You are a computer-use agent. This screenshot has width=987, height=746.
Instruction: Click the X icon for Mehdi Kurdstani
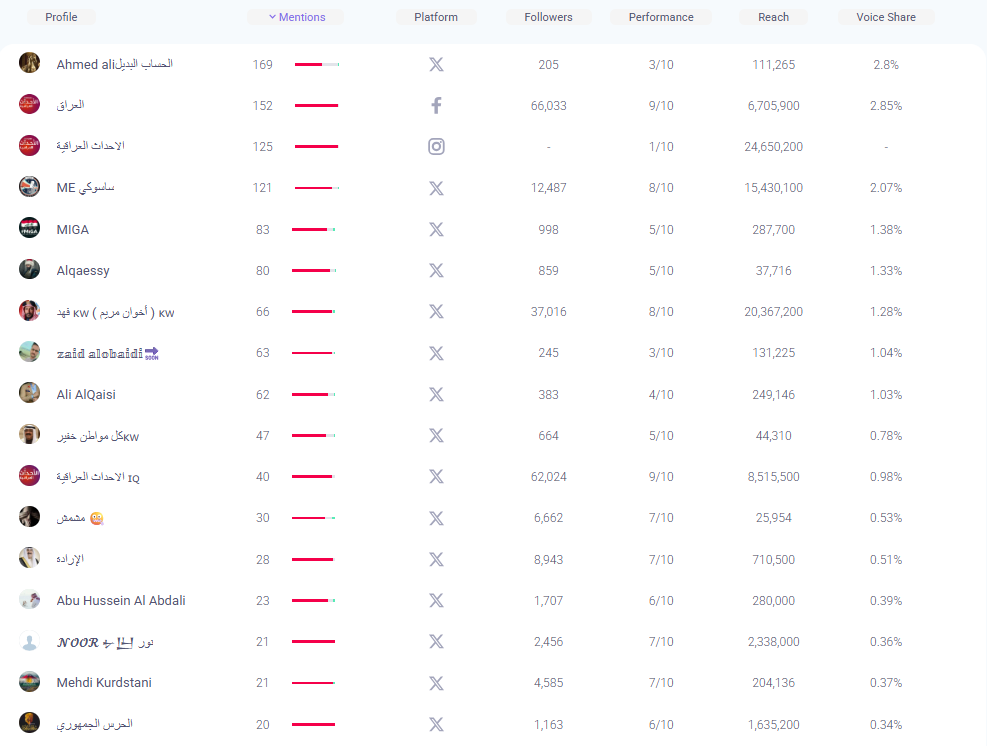click(x=436, y=683)
